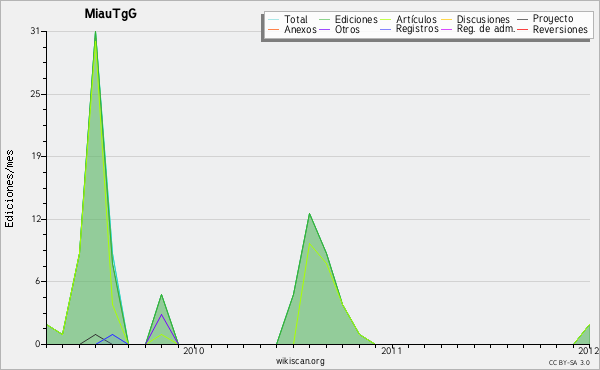Click the Registros legend entry
The width and height of the screenshot is (600, 370).
pos(409,29)
